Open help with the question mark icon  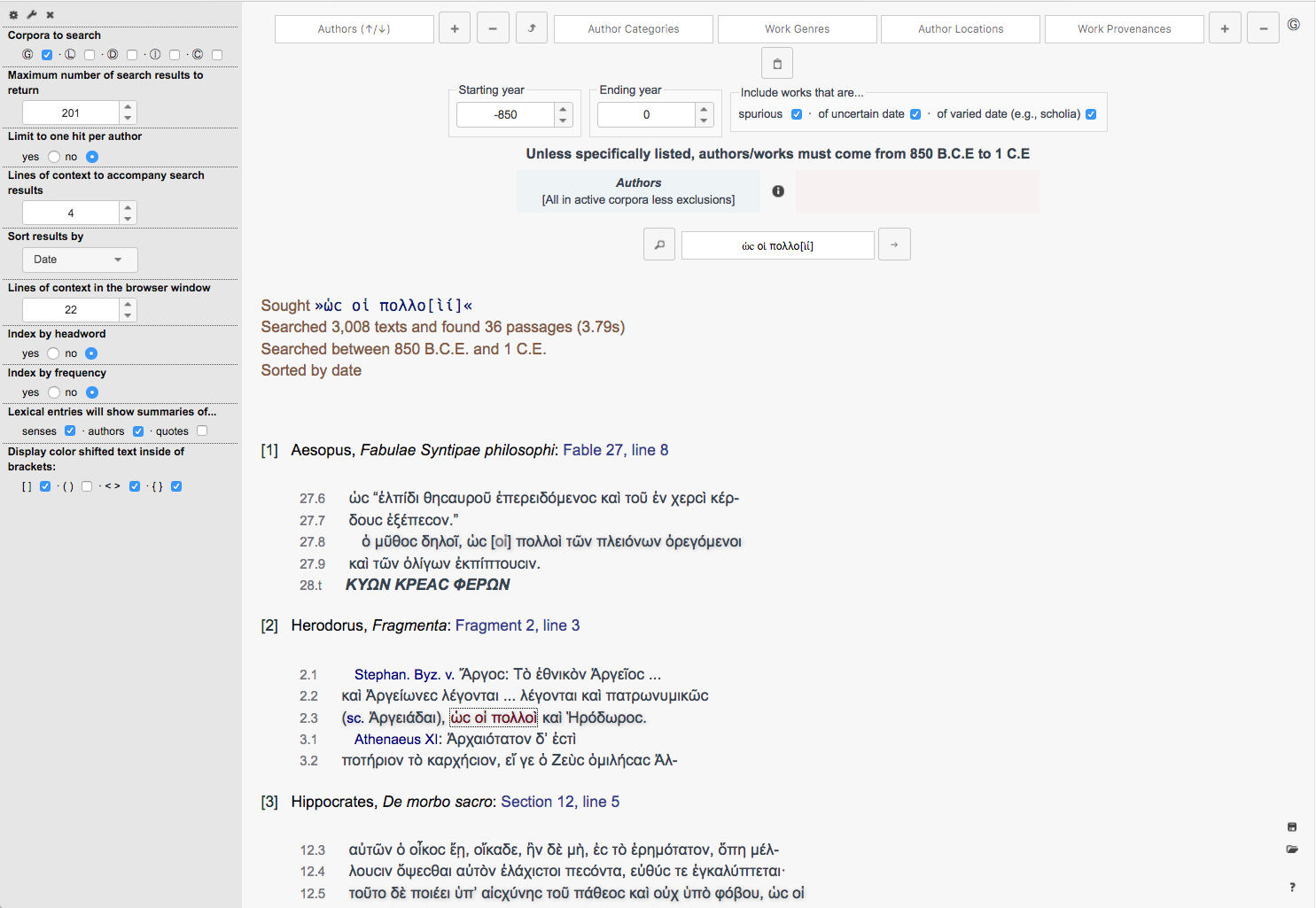tap(1292, 887)
